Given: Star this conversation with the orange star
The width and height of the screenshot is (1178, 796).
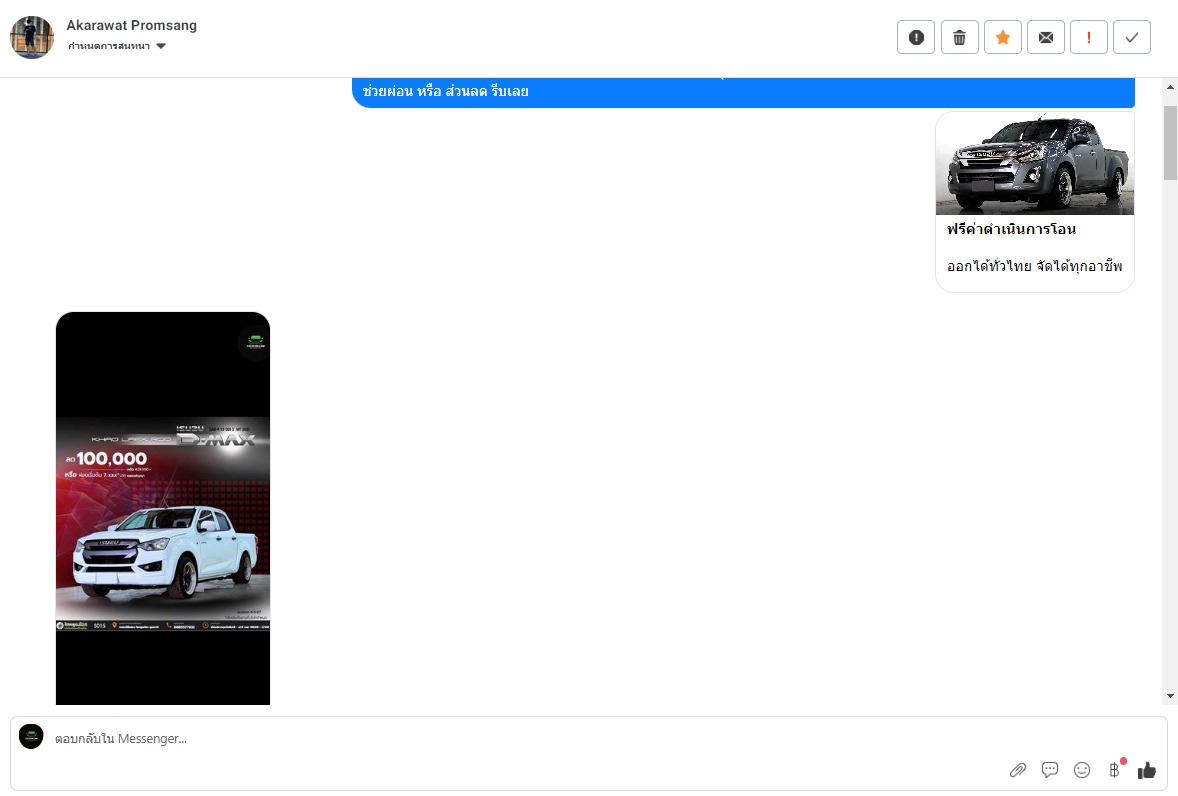Looking at the screenshot, I should pyautogui.click(x=1003, y=38).
